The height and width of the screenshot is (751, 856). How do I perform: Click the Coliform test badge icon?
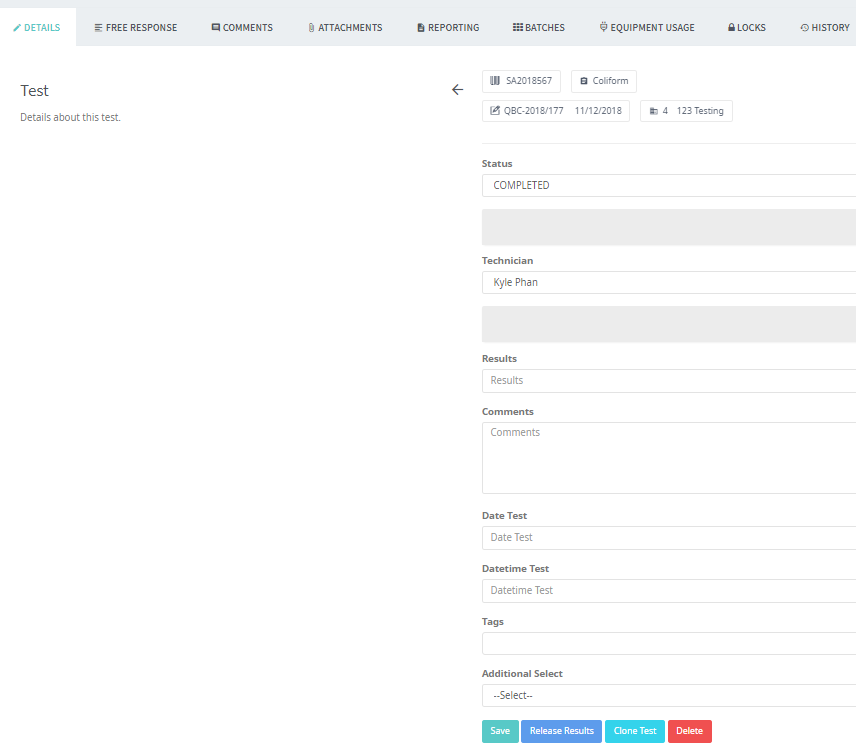[x=584, y=81]
